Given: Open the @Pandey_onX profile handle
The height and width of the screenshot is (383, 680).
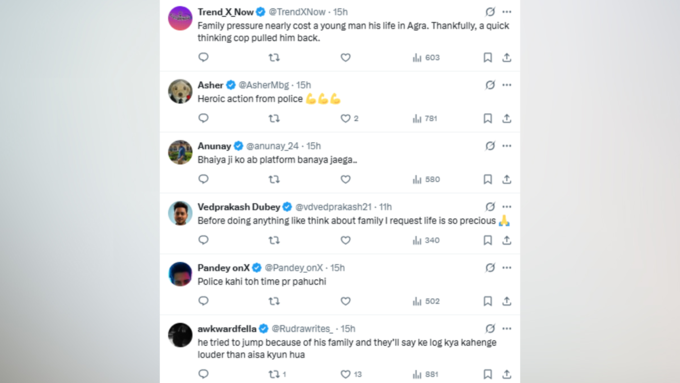Looking at the screenshot, I should click(294, 268).
